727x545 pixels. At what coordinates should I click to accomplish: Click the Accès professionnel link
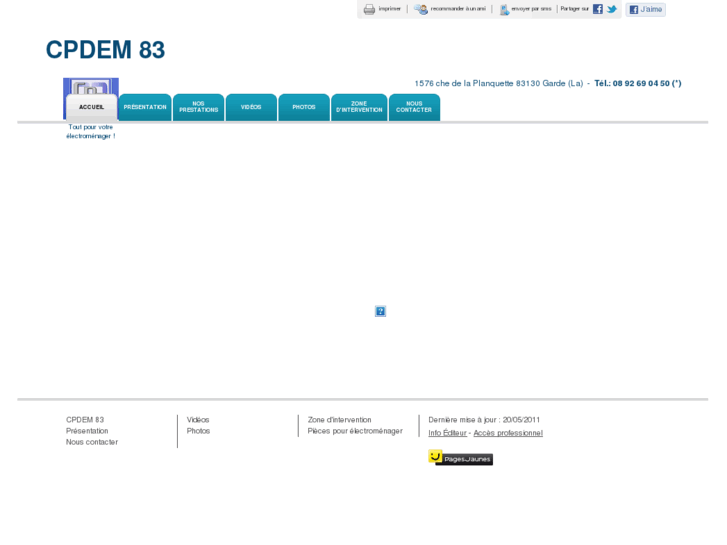pyautogui.click(x=508, y=433)
